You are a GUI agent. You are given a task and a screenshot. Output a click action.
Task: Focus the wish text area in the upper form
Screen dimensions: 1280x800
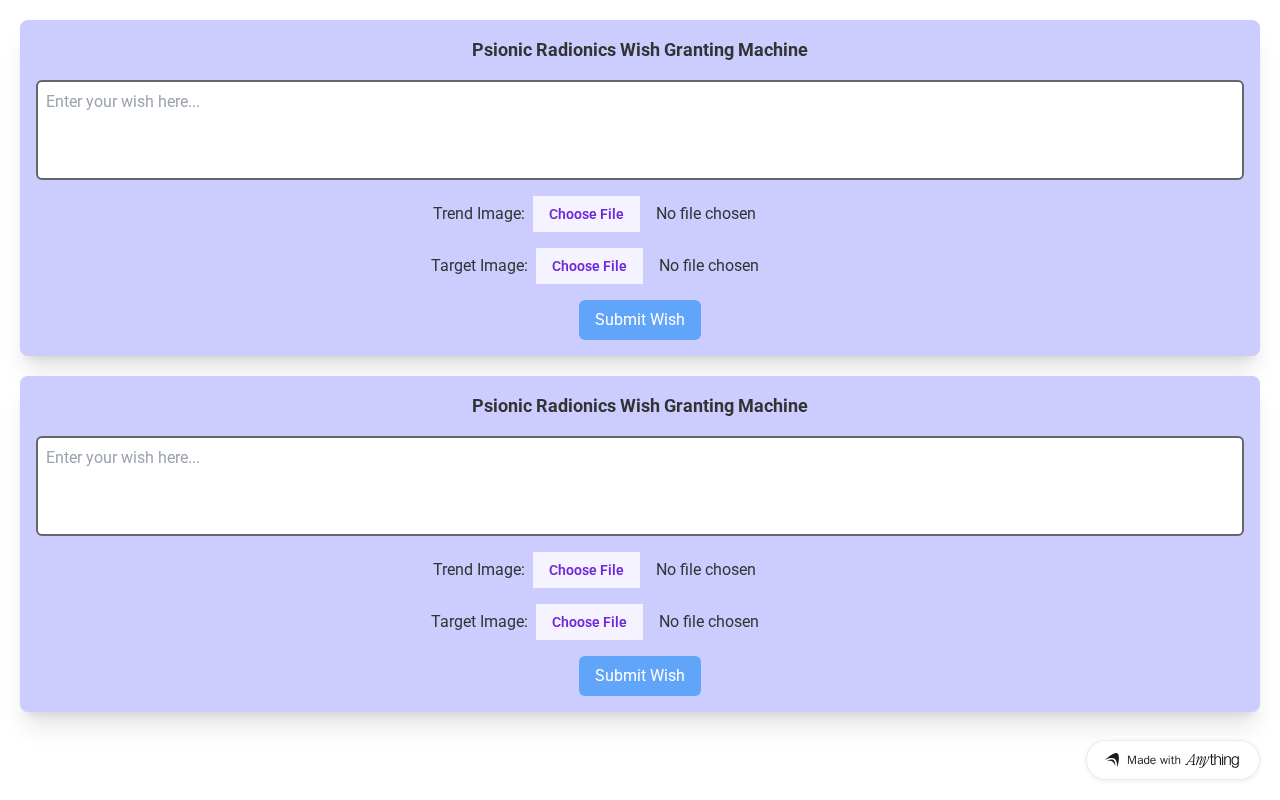[x=640, y=130]
